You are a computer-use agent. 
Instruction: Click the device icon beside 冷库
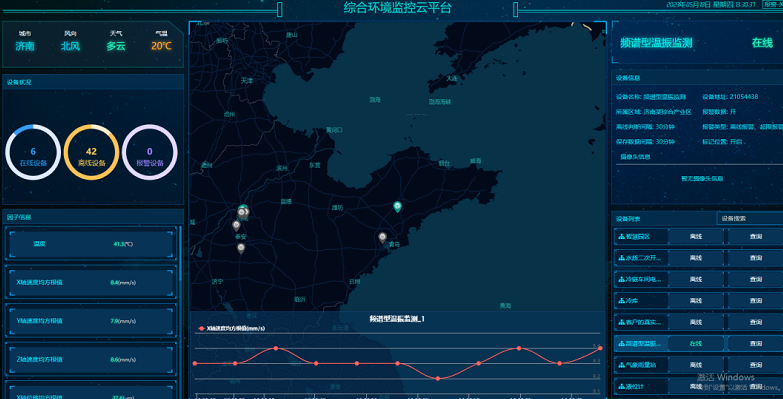(x=621, y=301)
